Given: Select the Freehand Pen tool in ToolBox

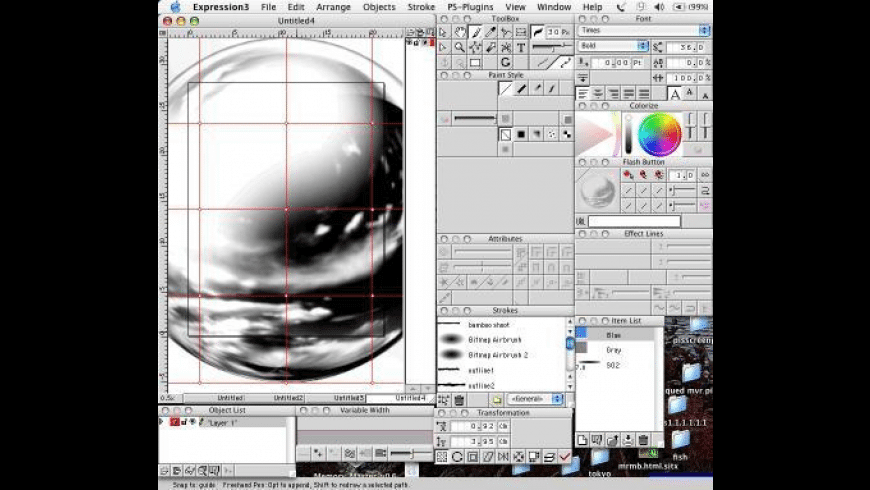Looking at the screenshot, I should tap(476, 32).
